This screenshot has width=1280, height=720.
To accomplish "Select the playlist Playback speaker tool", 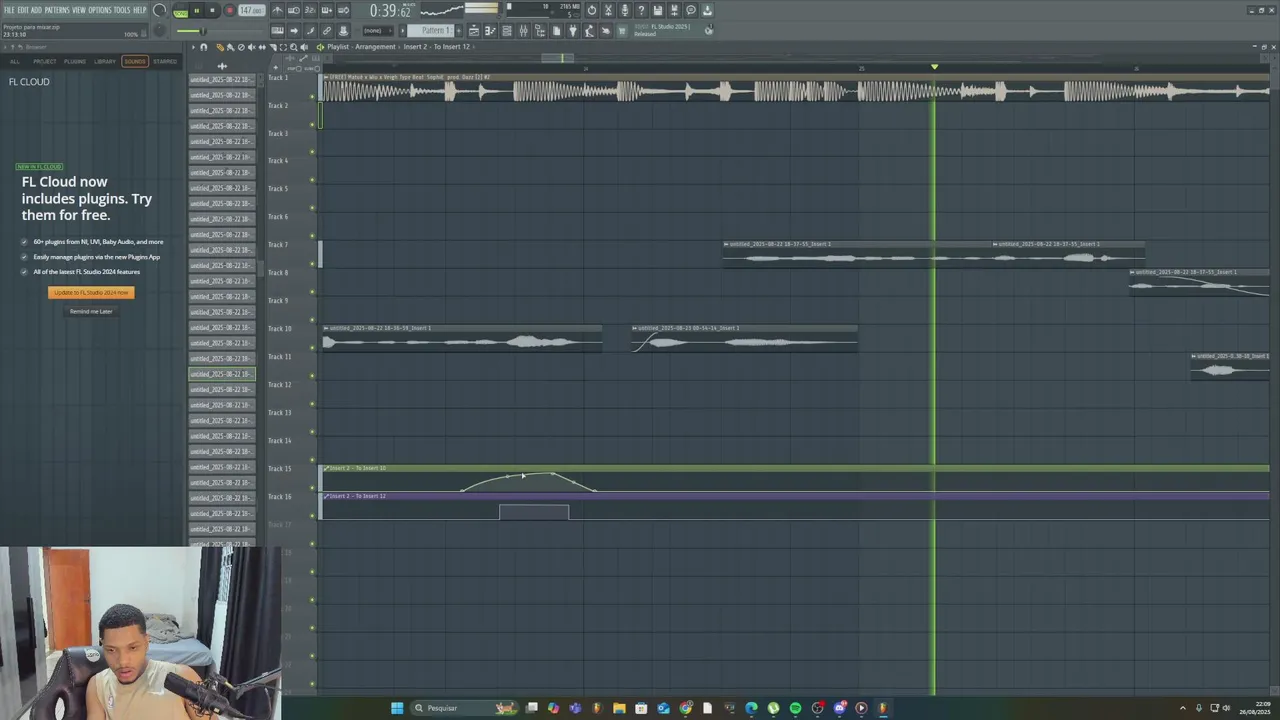I will [x=304, y=47].
